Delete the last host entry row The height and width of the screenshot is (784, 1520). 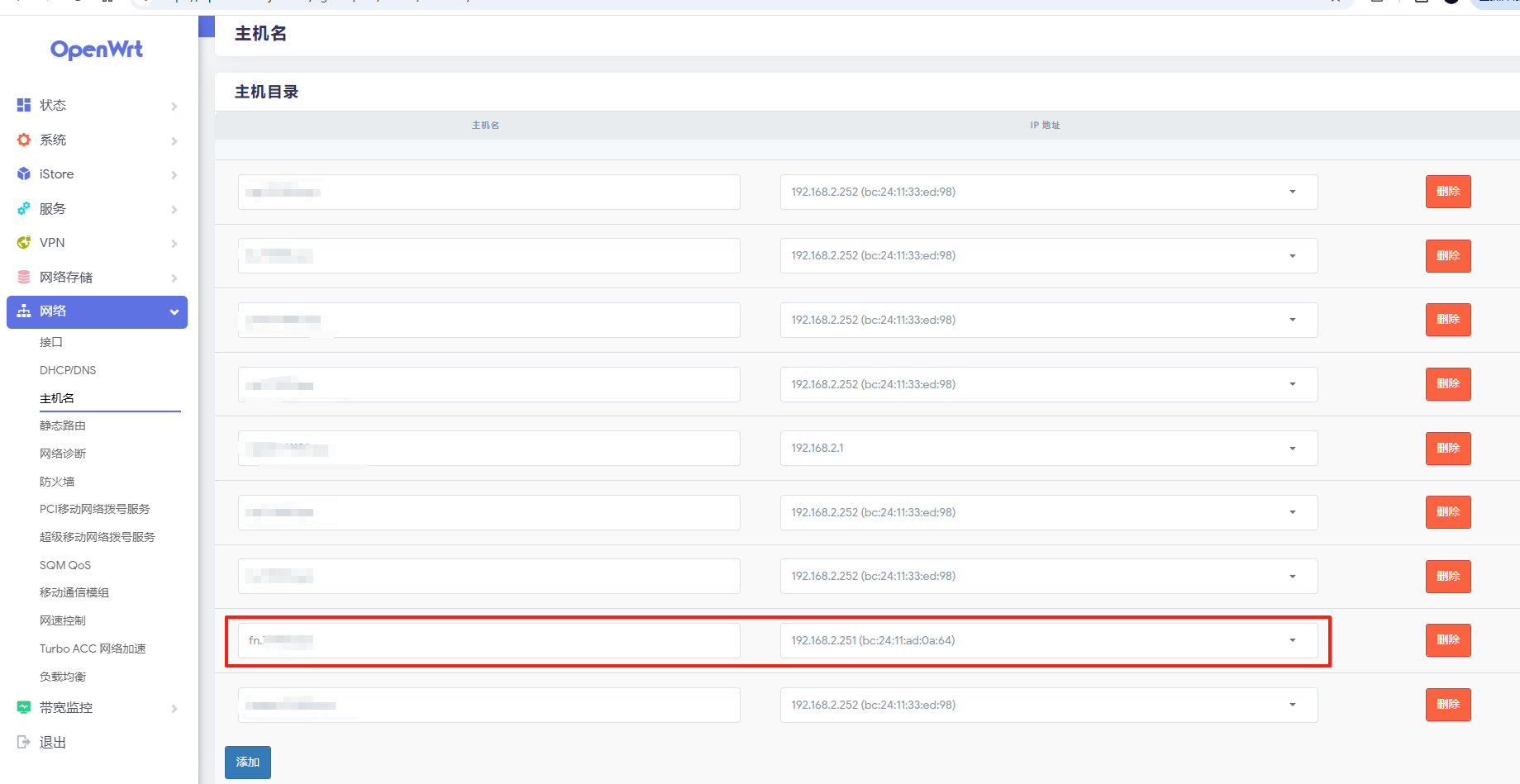(1448, 705)
